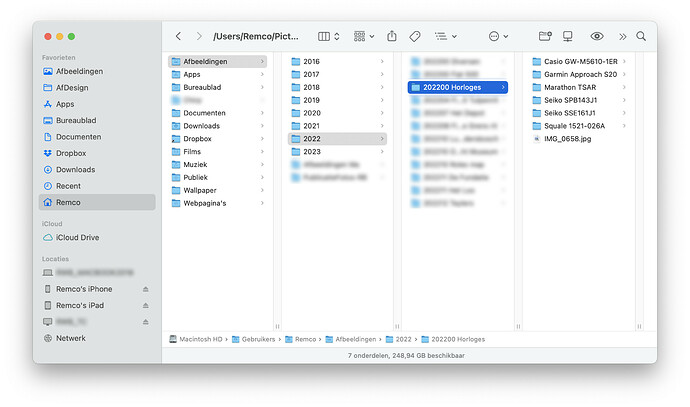
Task: Show more toolbar items chevron
Action: pyautogui.click(x=622, y=37)
